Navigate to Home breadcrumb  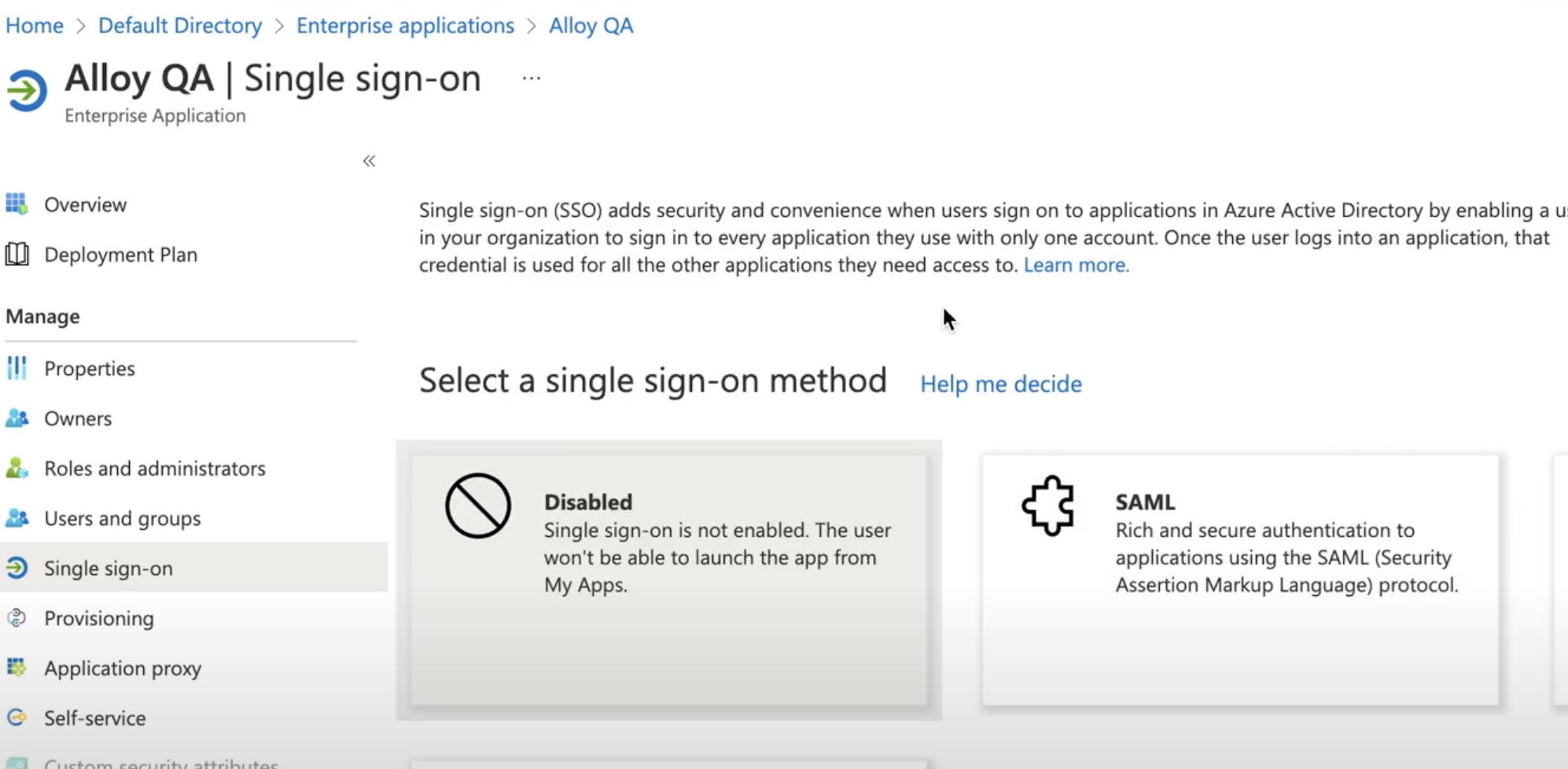(x=35, y=25)
